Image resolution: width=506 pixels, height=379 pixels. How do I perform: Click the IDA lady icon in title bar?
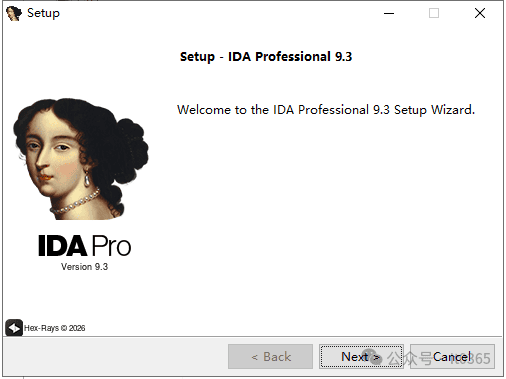tap(14, 13)
